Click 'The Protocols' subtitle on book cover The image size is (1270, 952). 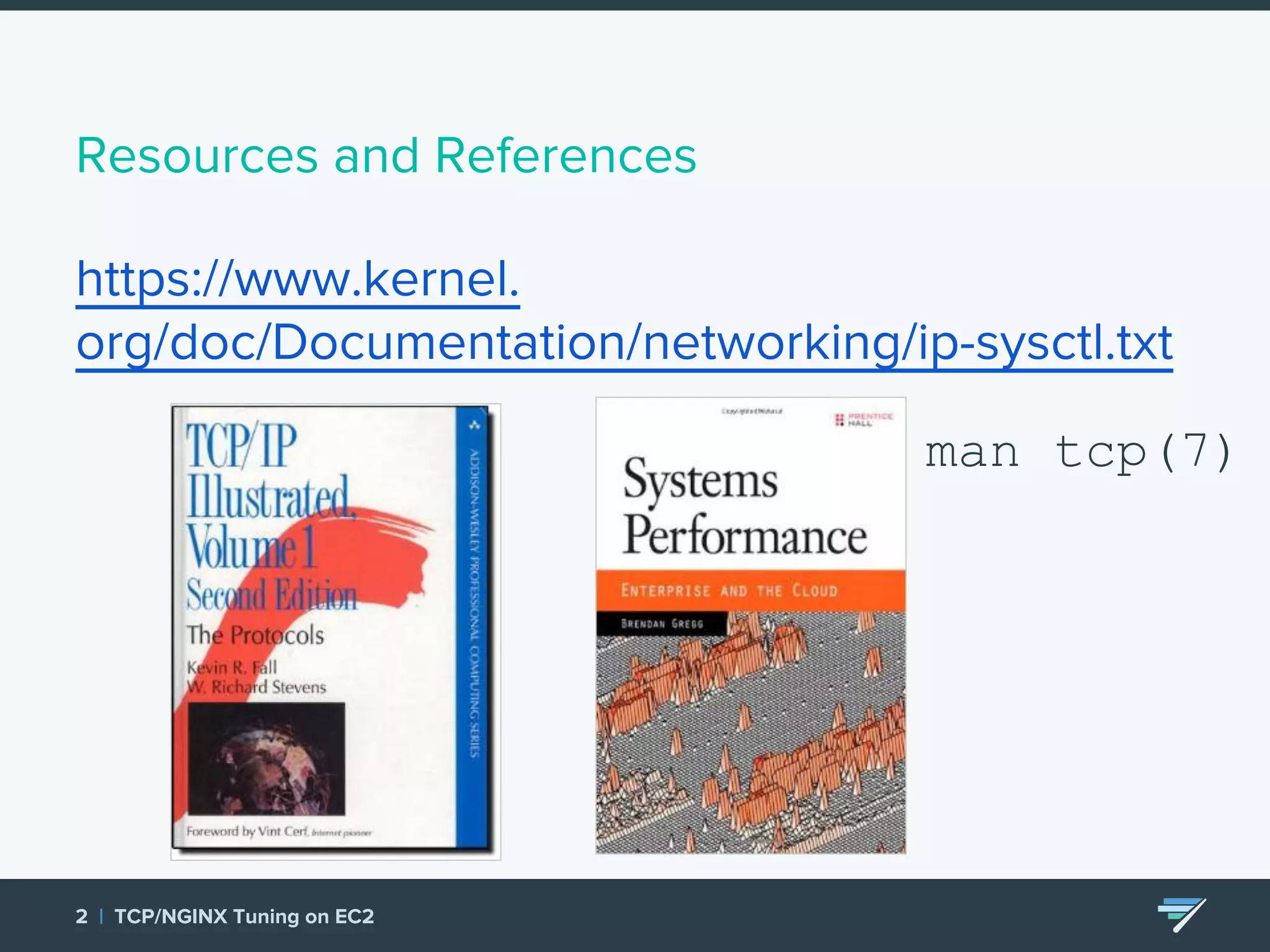click(255, 635)
